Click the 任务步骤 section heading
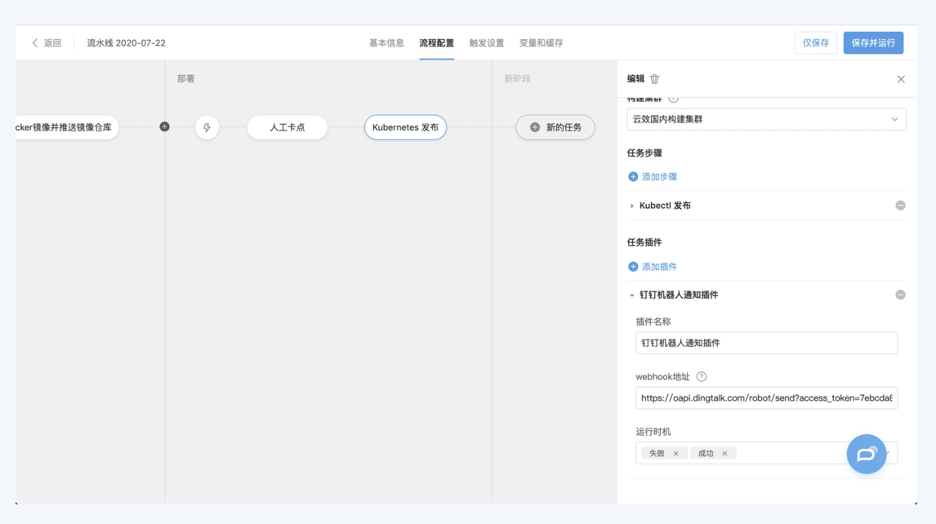Image resolution: width=936 pixels, height=524 pixels. click(644, 153)
